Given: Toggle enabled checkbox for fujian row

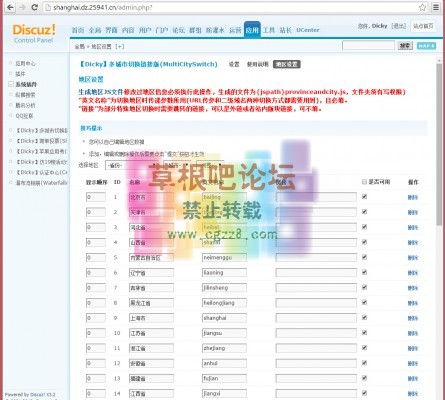Looking at the screenshot, I should 364,378.
